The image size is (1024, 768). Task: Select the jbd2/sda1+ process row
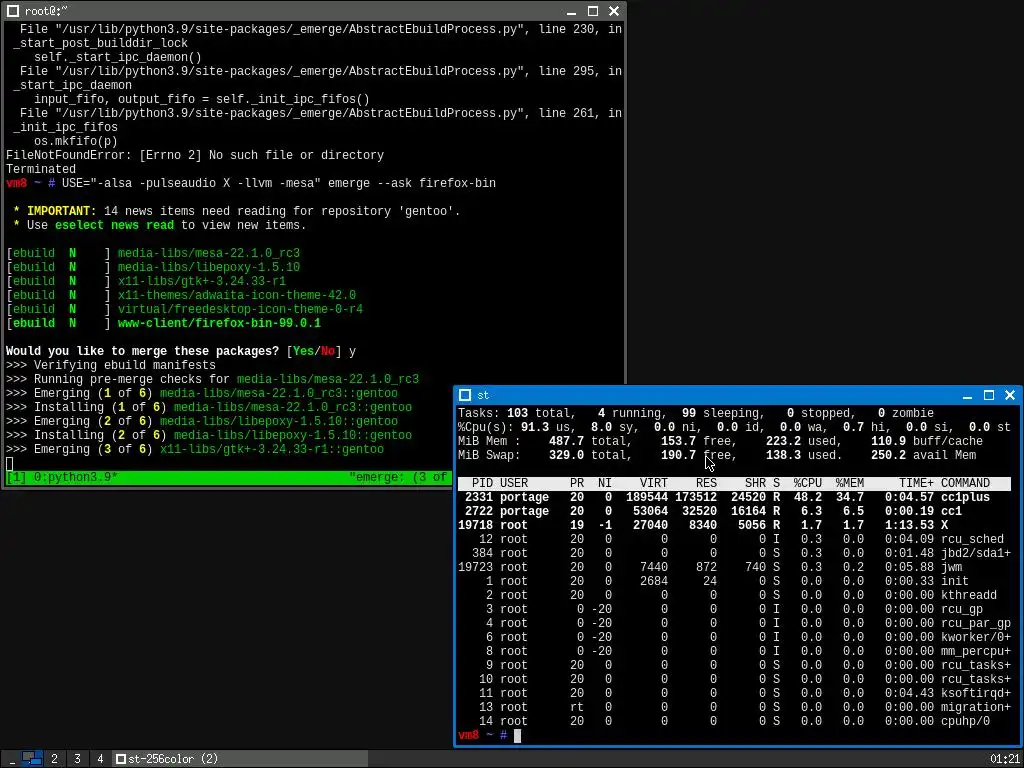point(734,553)
